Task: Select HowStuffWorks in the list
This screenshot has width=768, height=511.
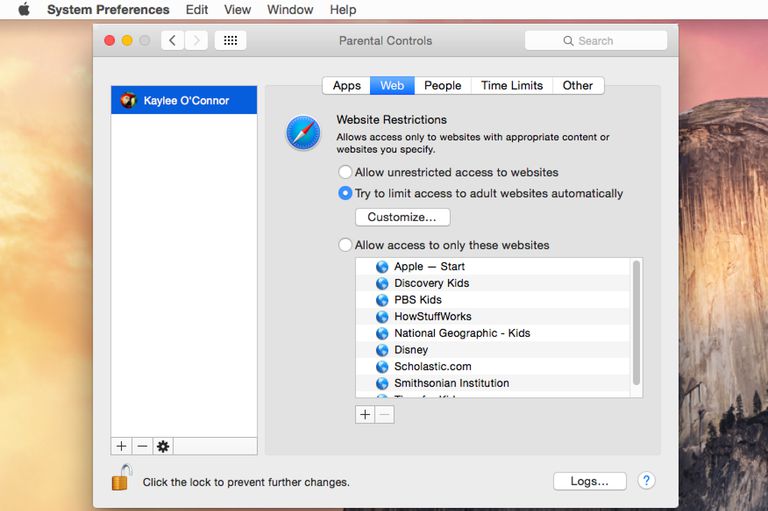Action: point(493,316)
